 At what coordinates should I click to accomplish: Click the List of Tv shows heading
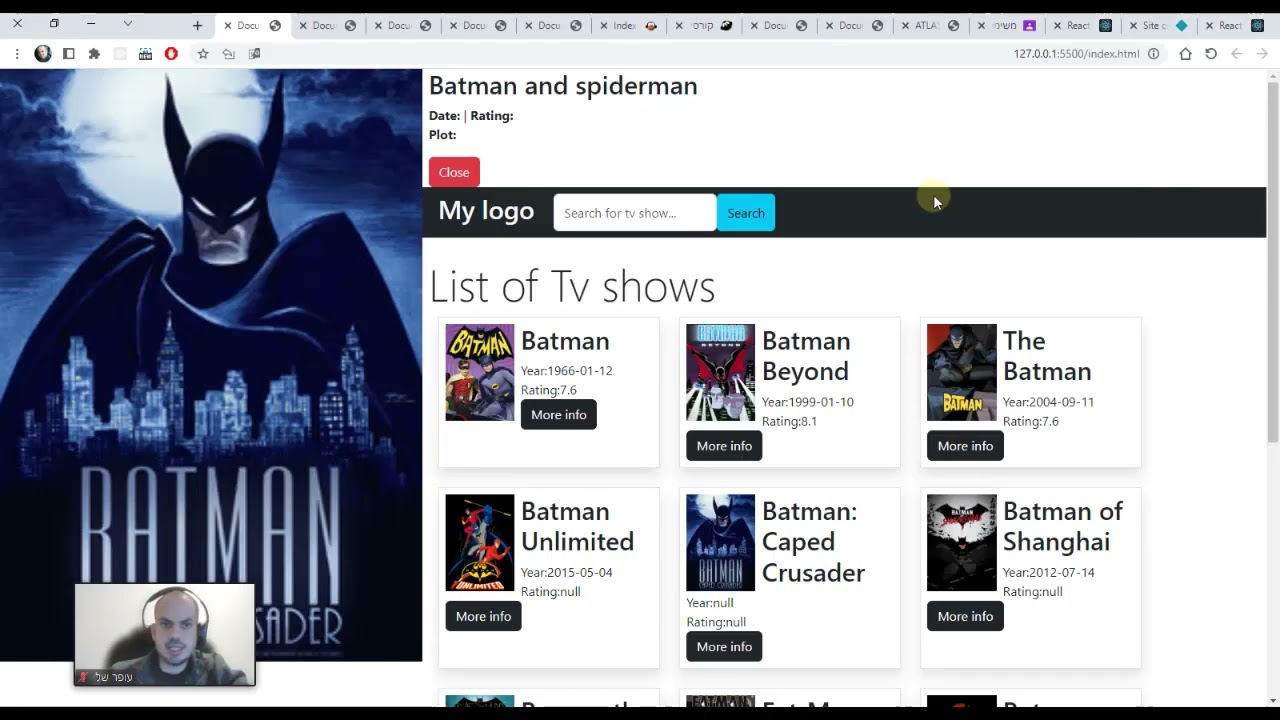coord(572,287)
